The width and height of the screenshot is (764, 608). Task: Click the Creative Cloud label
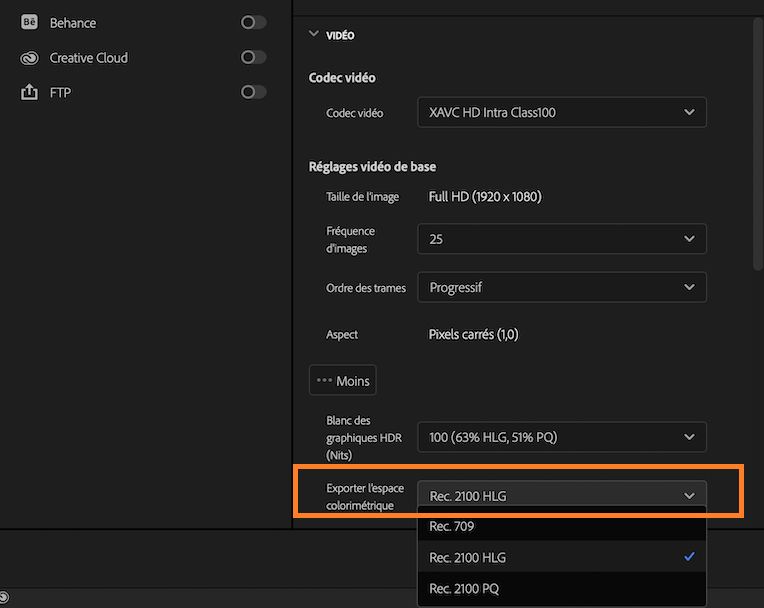(x=89, y=58)
